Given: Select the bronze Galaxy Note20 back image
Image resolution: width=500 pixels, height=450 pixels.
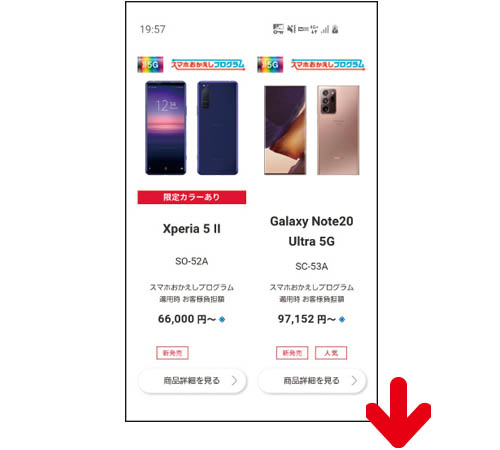Looking at the screenshot, I should click(338, 130).
